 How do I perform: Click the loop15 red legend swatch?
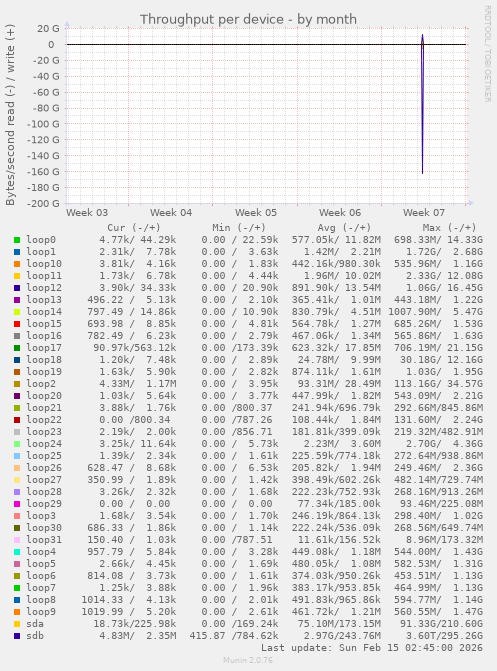17,324
